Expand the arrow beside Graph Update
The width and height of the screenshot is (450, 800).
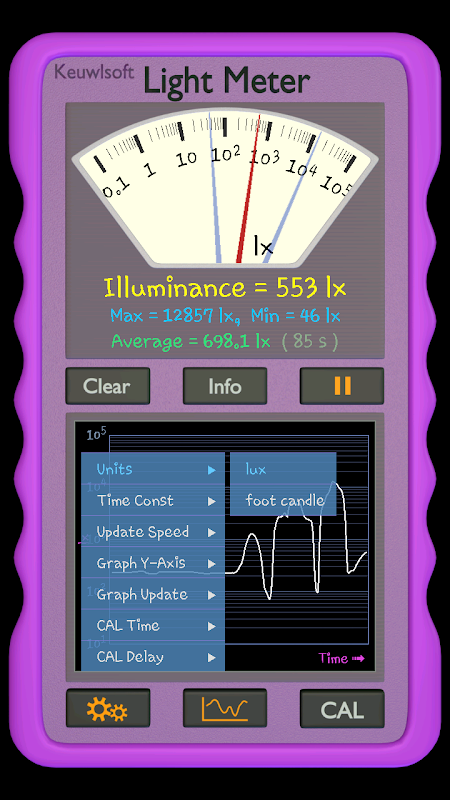click(x=211, y=595)
